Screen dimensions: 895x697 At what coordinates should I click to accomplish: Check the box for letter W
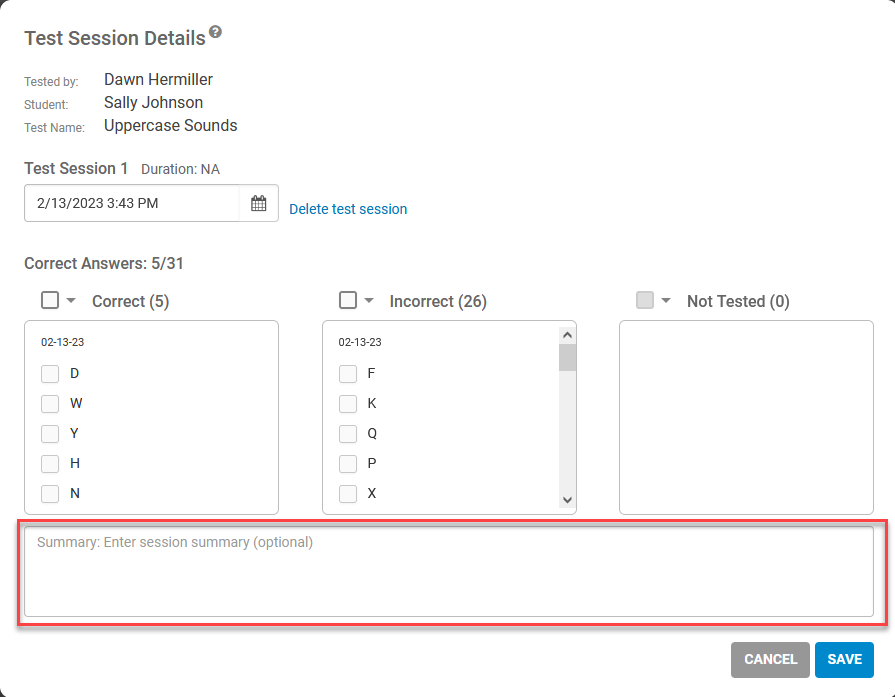pyautogui.click(x=50, y=404)
